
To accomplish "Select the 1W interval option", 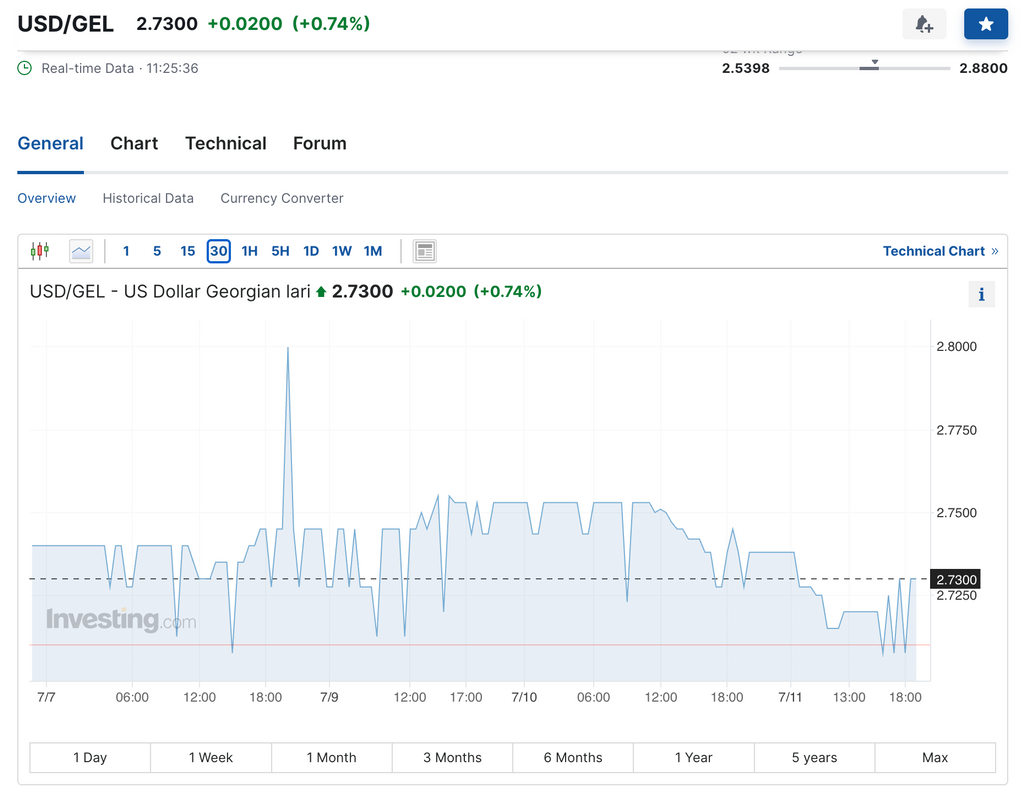I will pos(342,251).
